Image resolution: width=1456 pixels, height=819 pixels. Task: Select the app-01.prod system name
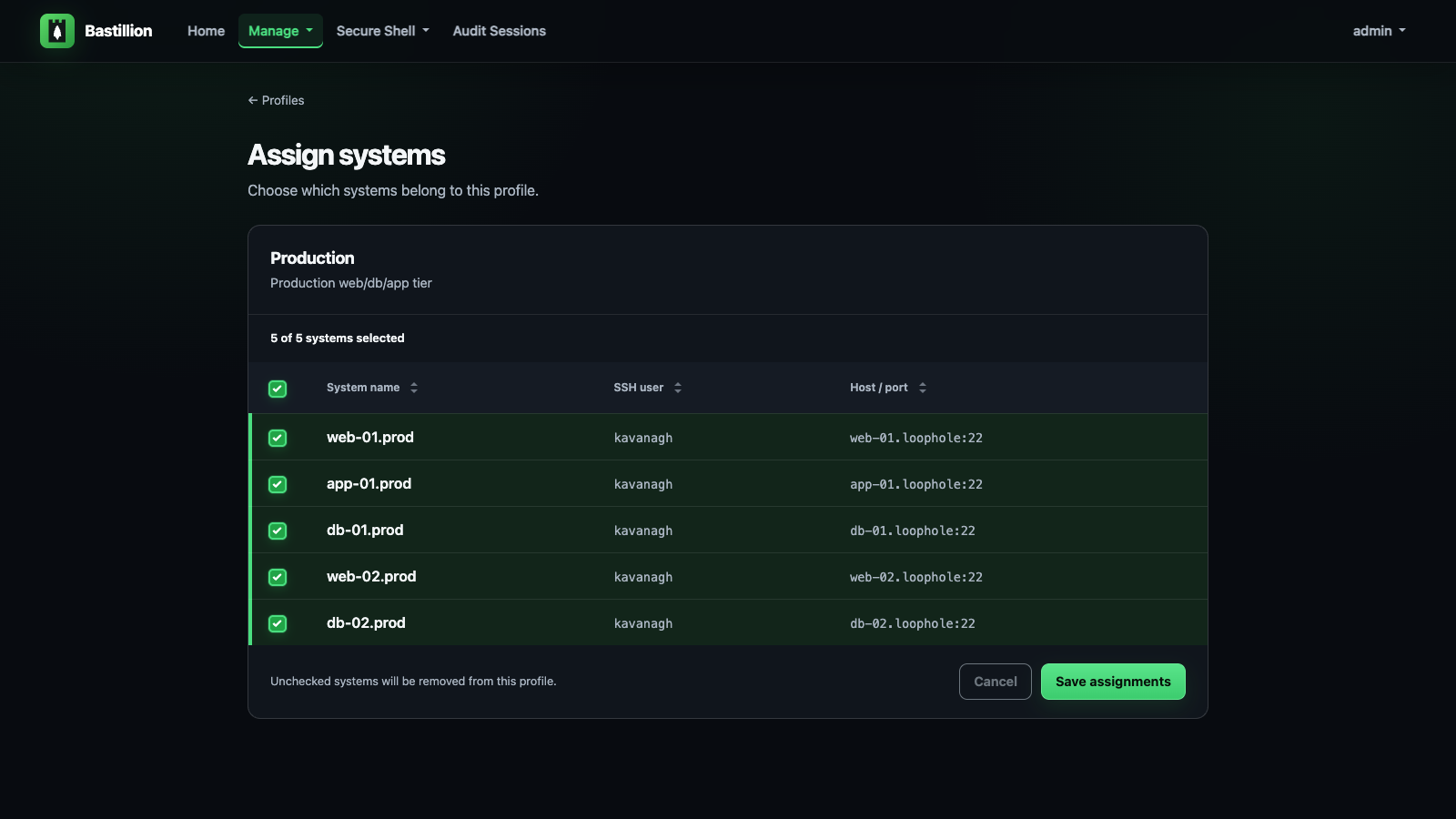click(x=369, y=484)
